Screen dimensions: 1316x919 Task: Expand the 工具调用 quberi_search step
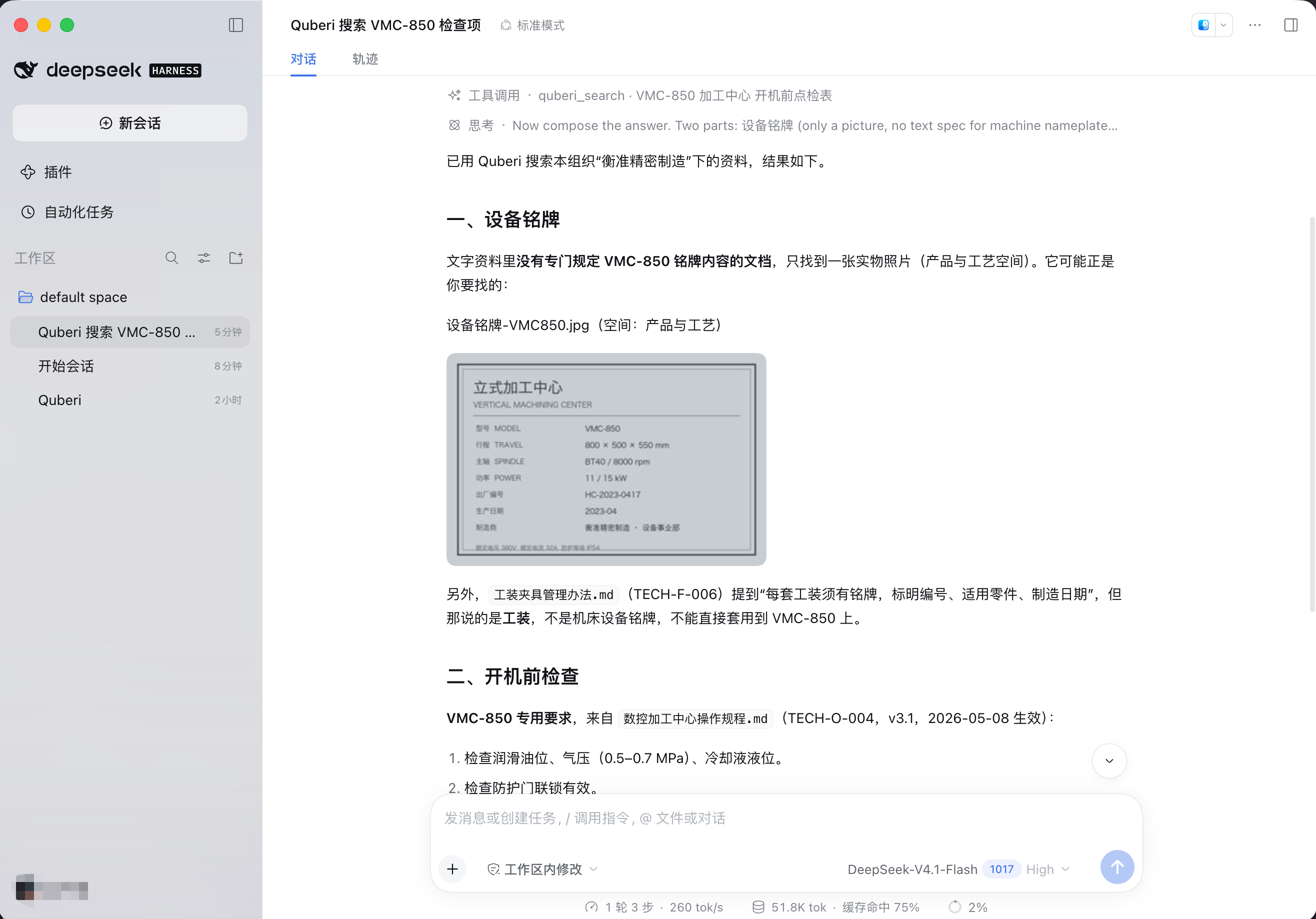tap(640, 95)
